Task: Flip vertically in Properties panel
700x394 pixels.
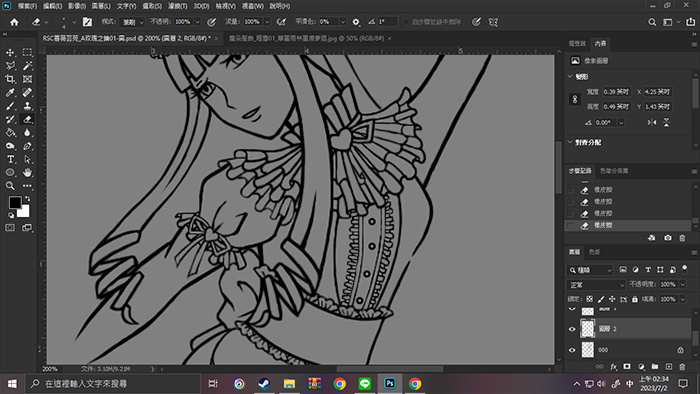Action: [667, 122]
